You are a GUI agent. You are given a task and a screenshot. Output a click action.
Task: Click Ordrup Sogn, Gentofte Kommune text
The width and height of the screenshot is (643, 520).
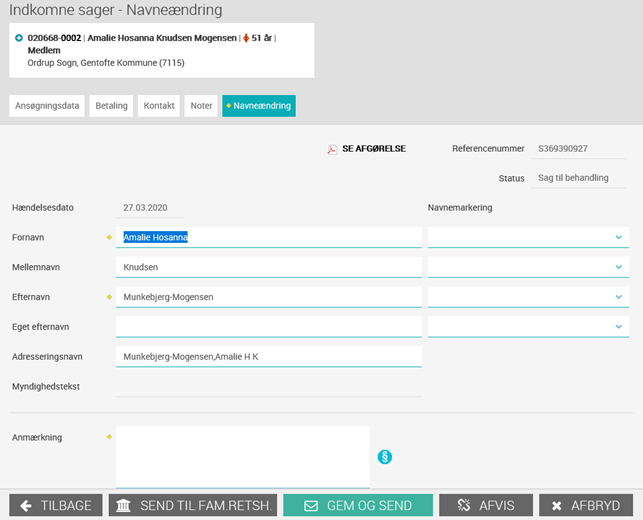pyautogui.click(x=106, y=63)
